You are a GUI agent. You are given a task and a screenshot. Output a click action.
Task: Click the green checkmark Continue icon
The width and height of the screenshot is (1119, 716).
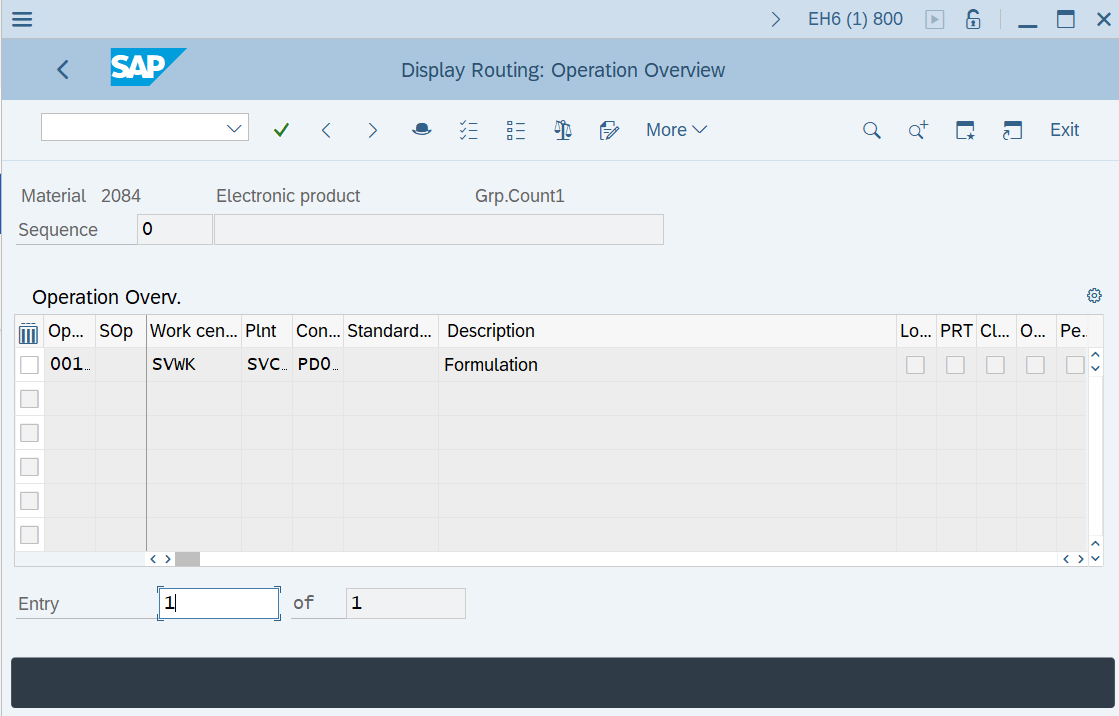coord(281,129)
